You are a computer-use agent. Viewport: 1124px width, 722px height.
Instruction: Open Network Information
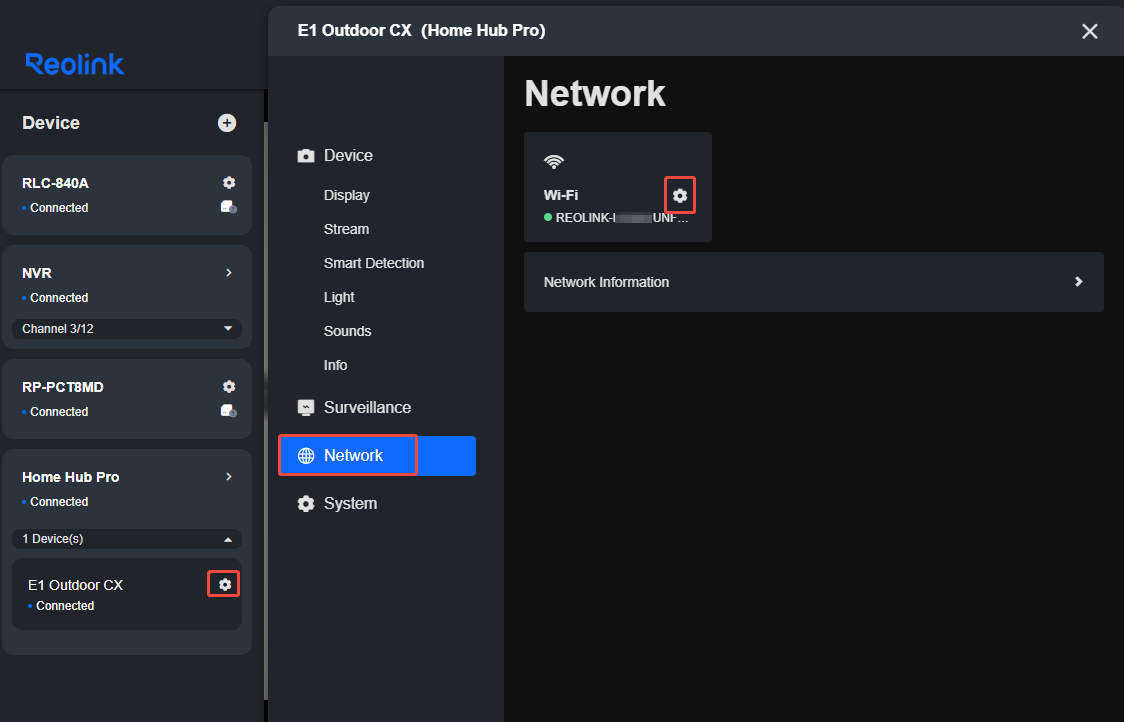[813, 281]
